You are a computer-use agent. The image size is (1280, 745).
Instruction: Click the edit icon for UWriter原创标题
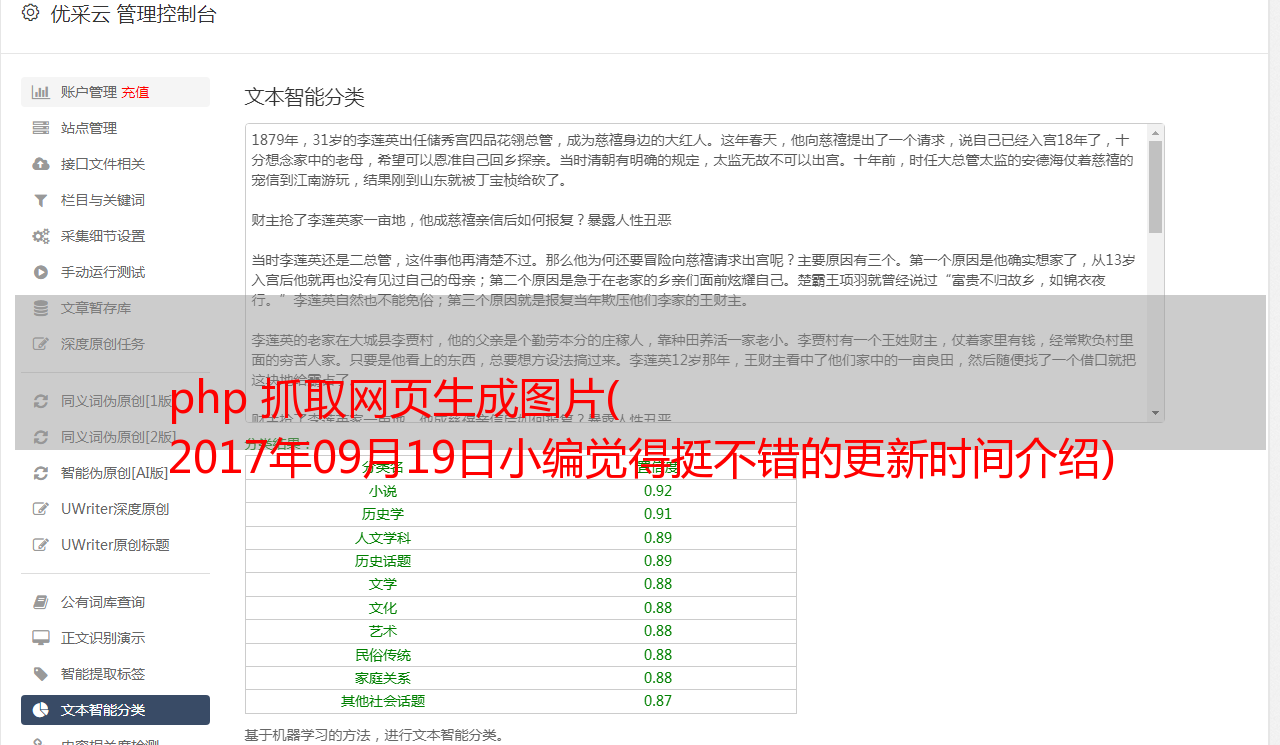tap(40, 545)
